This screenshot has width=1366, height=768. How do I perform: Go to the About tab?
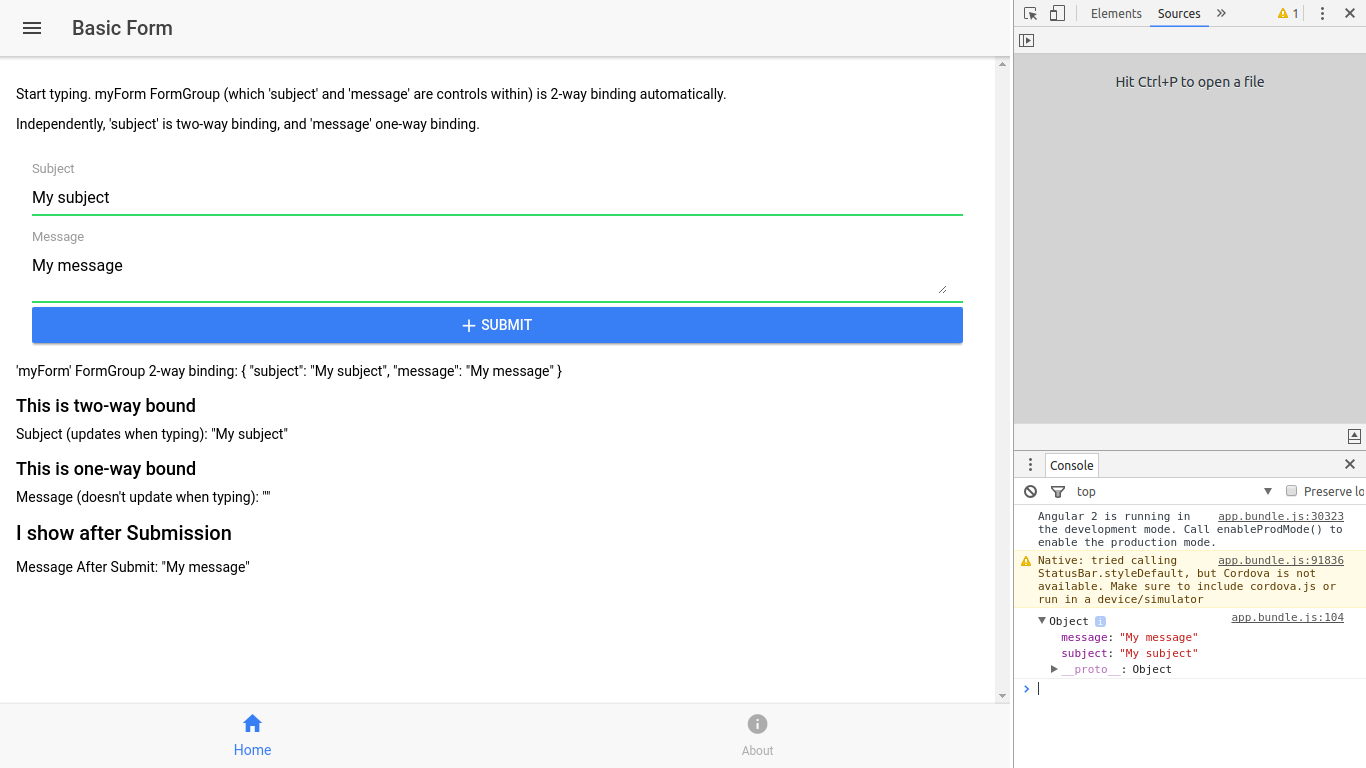click(x=757, y=735)
